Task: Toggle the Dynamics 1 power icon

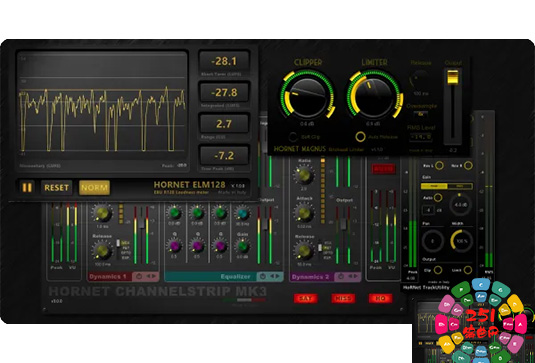Action: (139, 276)
